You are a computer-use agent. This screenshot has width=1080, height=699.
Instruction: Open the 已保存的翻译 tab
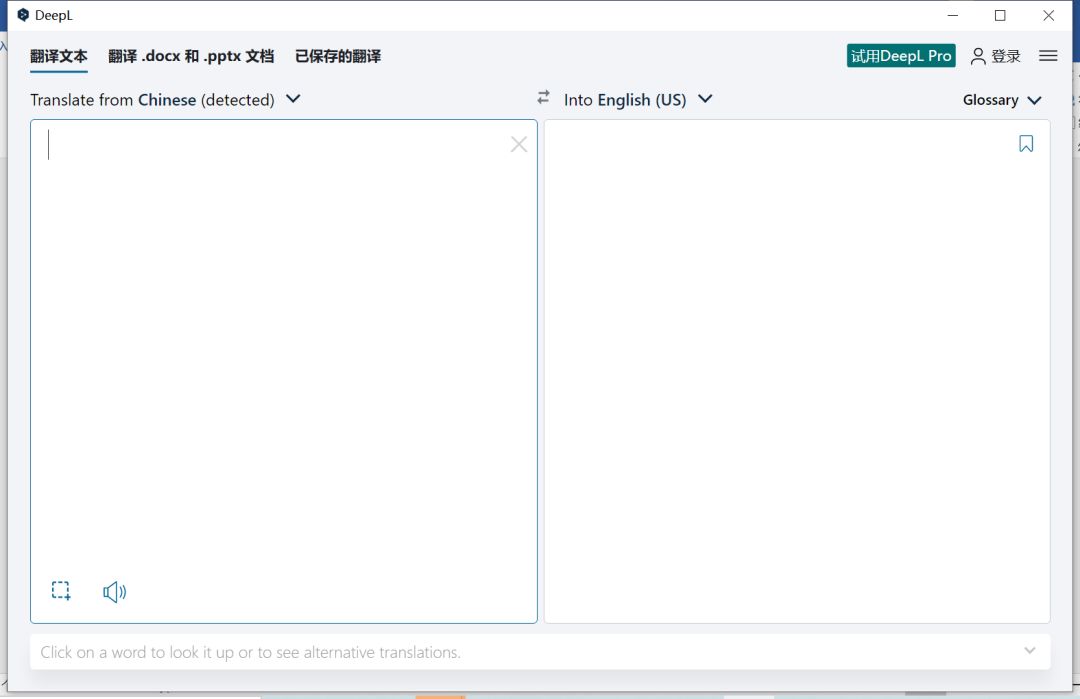click(338, 56)
